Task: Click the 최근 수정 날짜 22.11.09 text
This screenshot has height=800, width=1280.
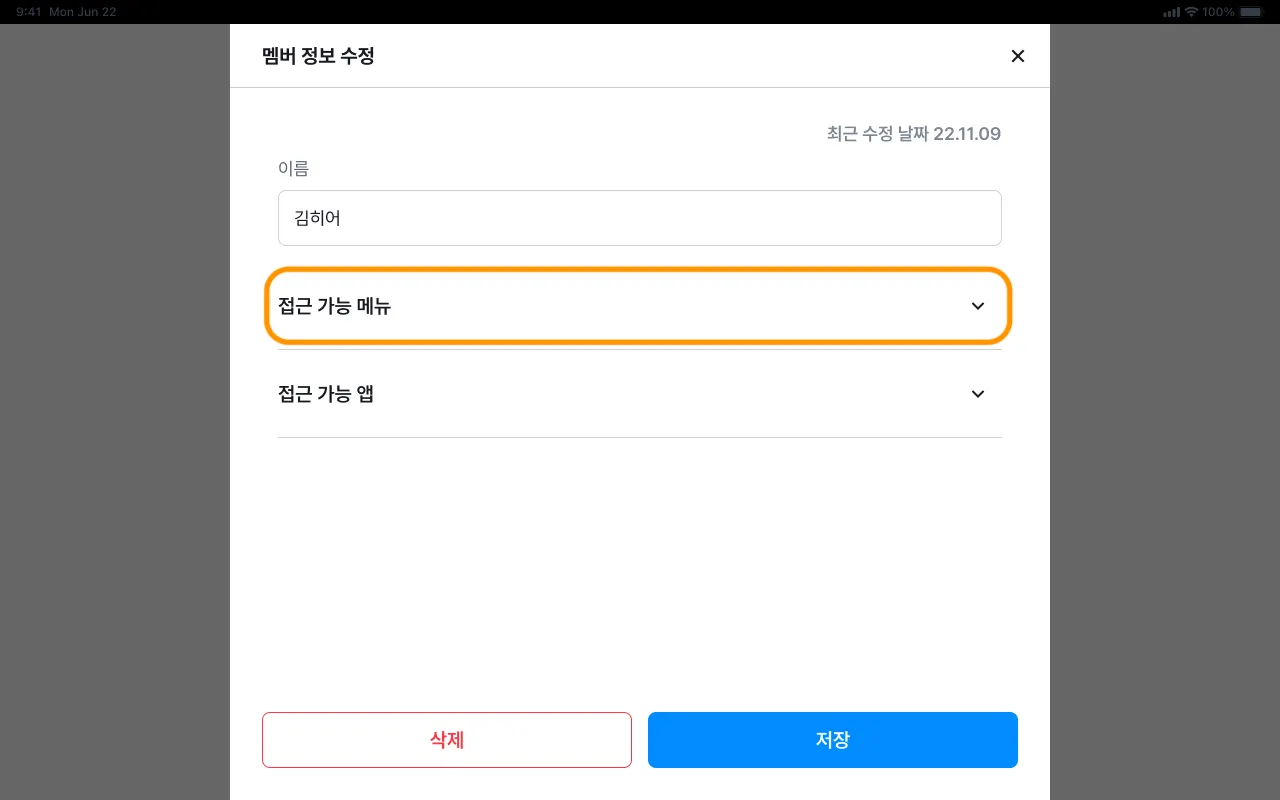Action: click(914, 134)
